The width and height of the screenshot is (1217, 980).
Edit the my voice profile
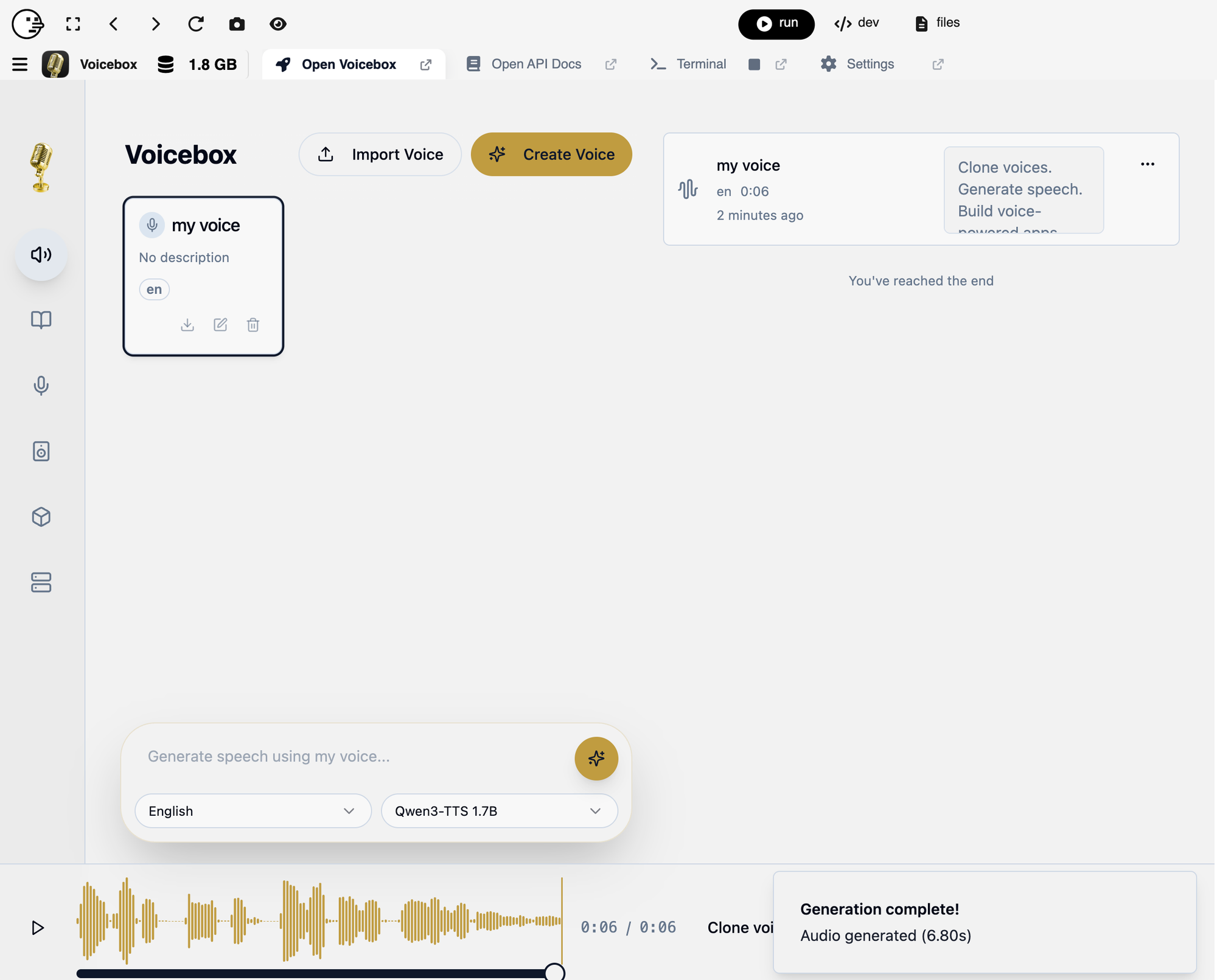220,325
